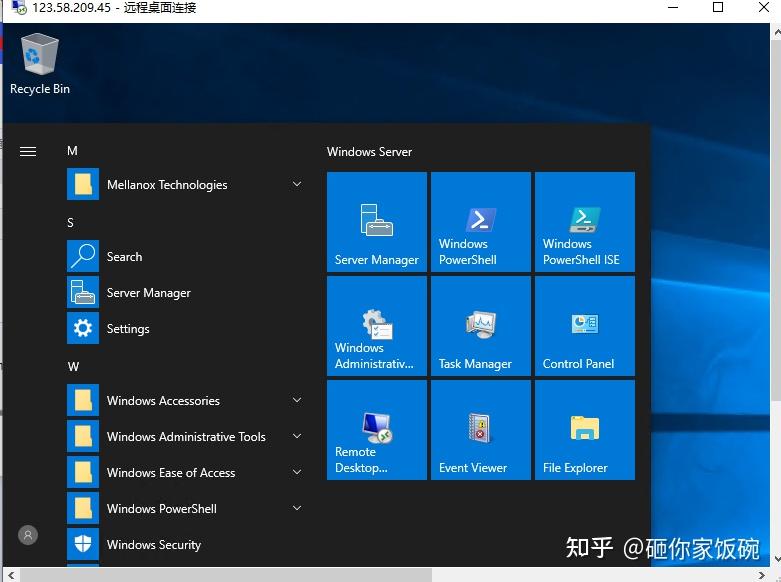Open the Control Panel tile
The height and width of the screenshot is (582, 781).
tap(585, 326)
